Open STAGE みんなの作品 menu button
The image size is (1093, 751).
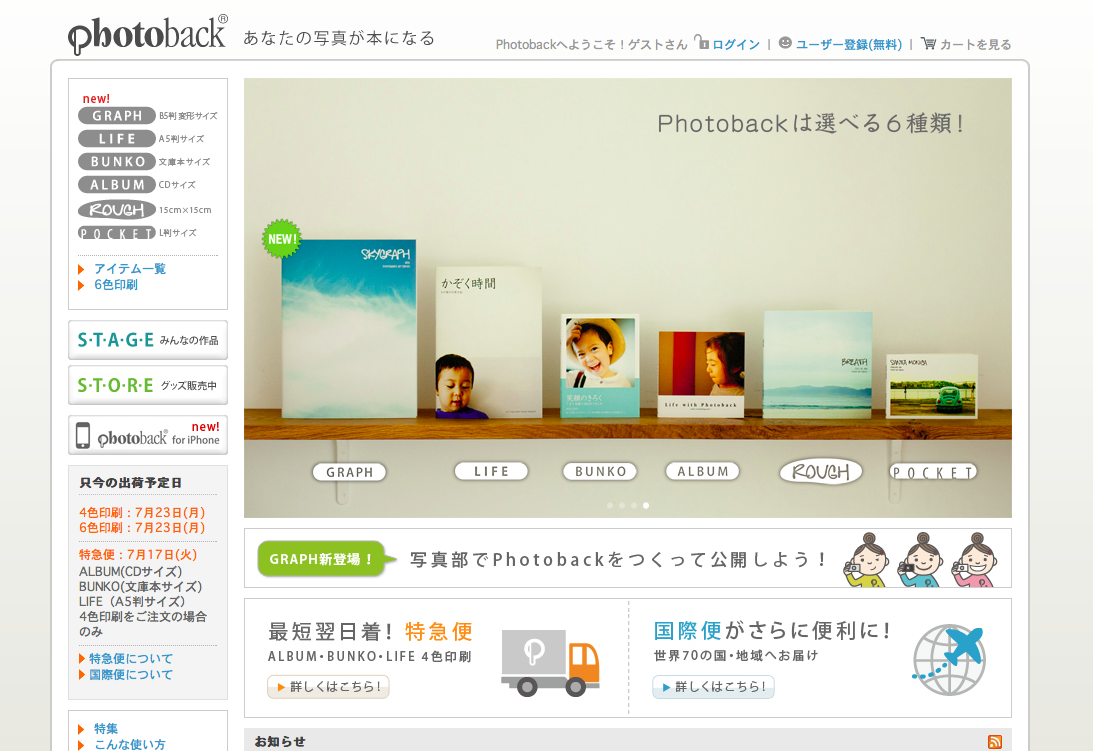pos(148,340)
